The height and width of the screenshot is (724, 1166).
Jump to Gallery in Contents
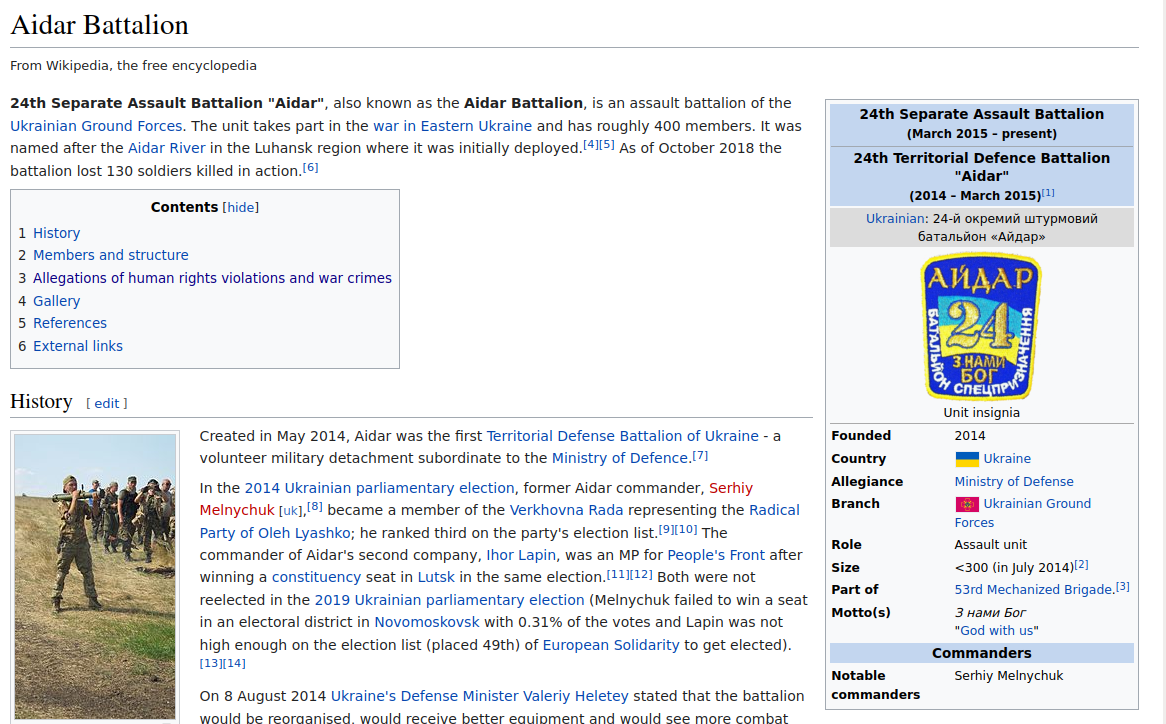coord(57,301)
